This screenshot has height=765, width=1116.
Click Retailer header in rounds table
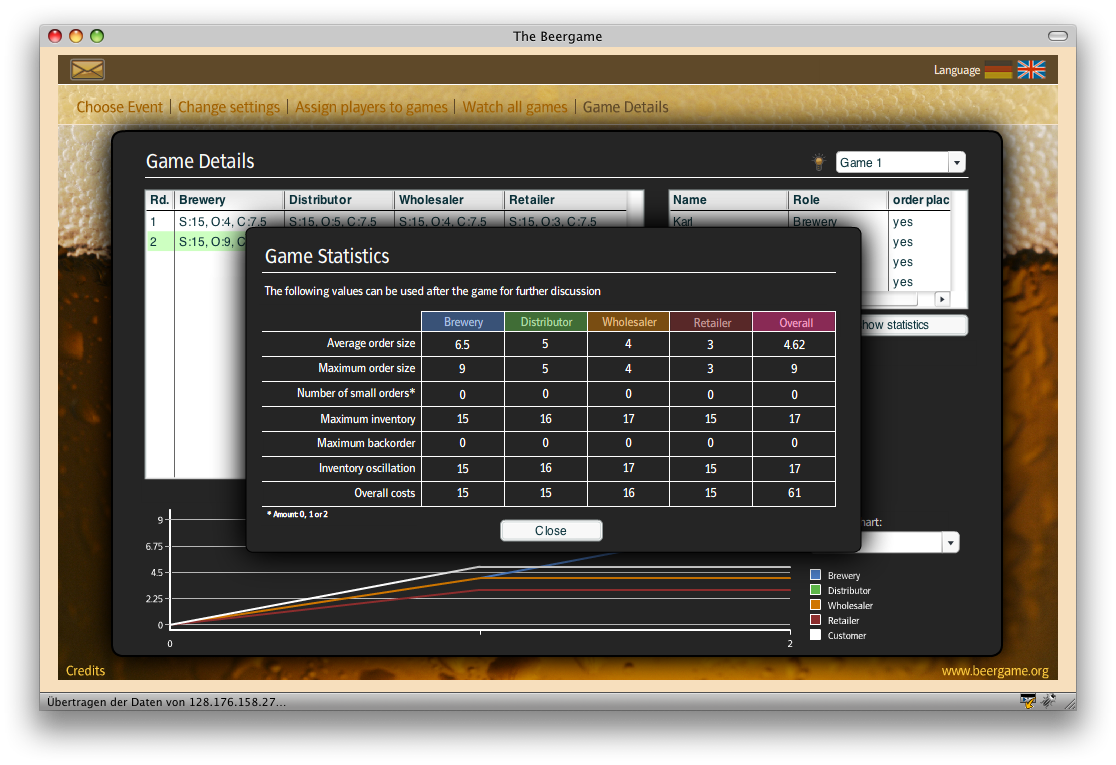tap(566, 200)
